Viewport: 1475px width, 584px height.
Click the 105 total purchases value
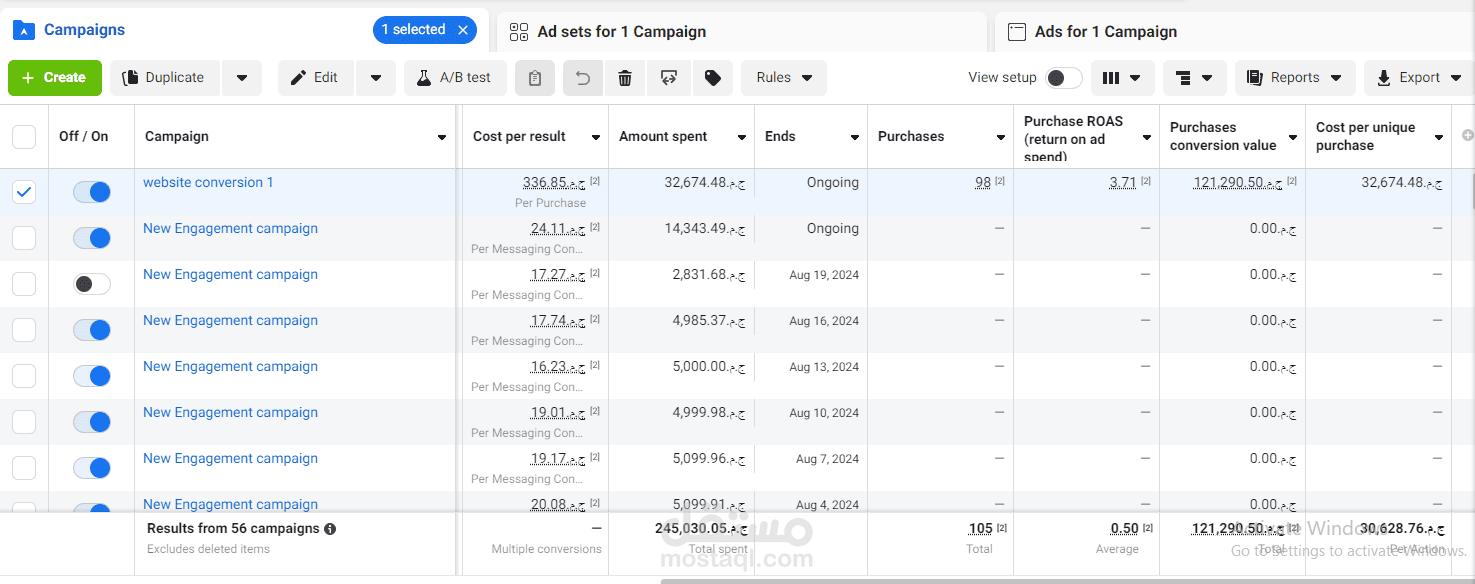(x=981, y=528)
